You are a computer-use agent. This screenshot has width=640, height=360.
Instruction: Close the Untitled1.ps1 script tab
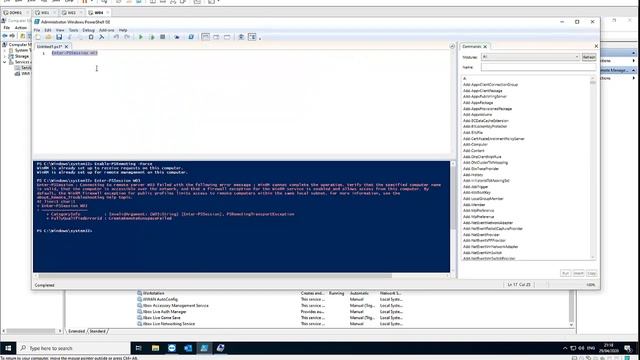click(x=67, y=47)
